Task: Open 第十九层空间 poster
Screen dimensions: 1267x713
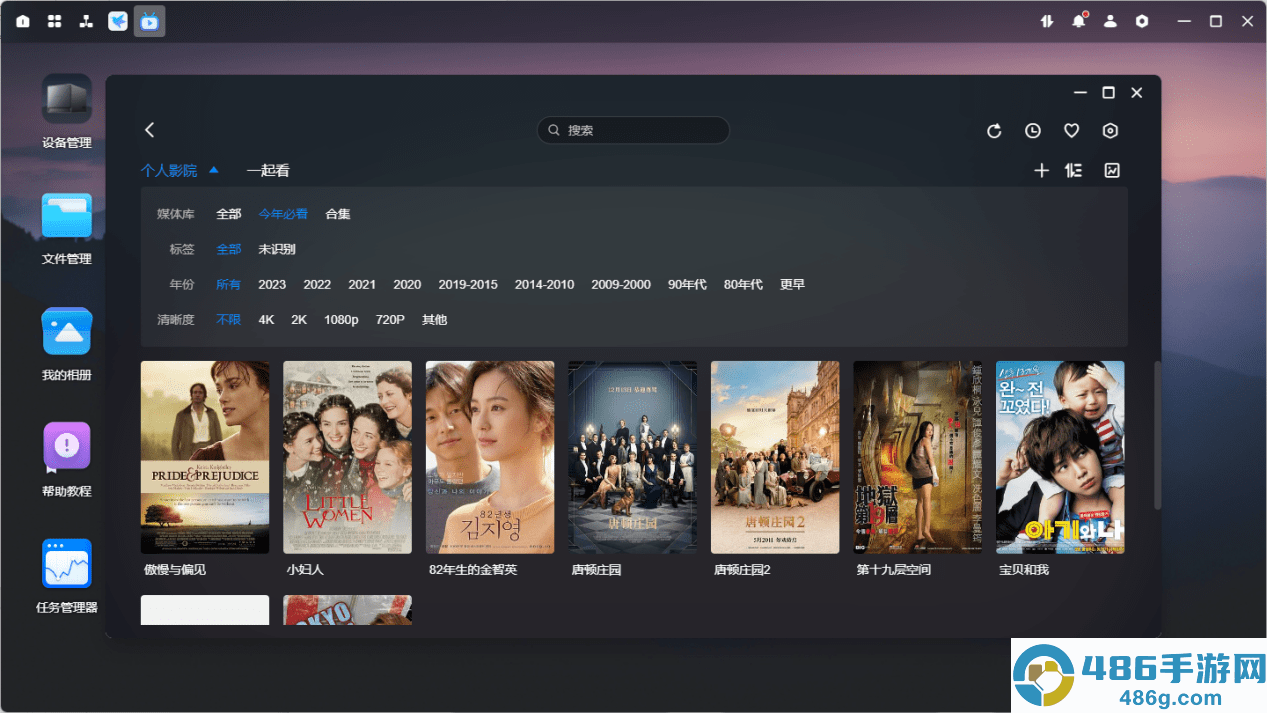Action: coord(917,457)
